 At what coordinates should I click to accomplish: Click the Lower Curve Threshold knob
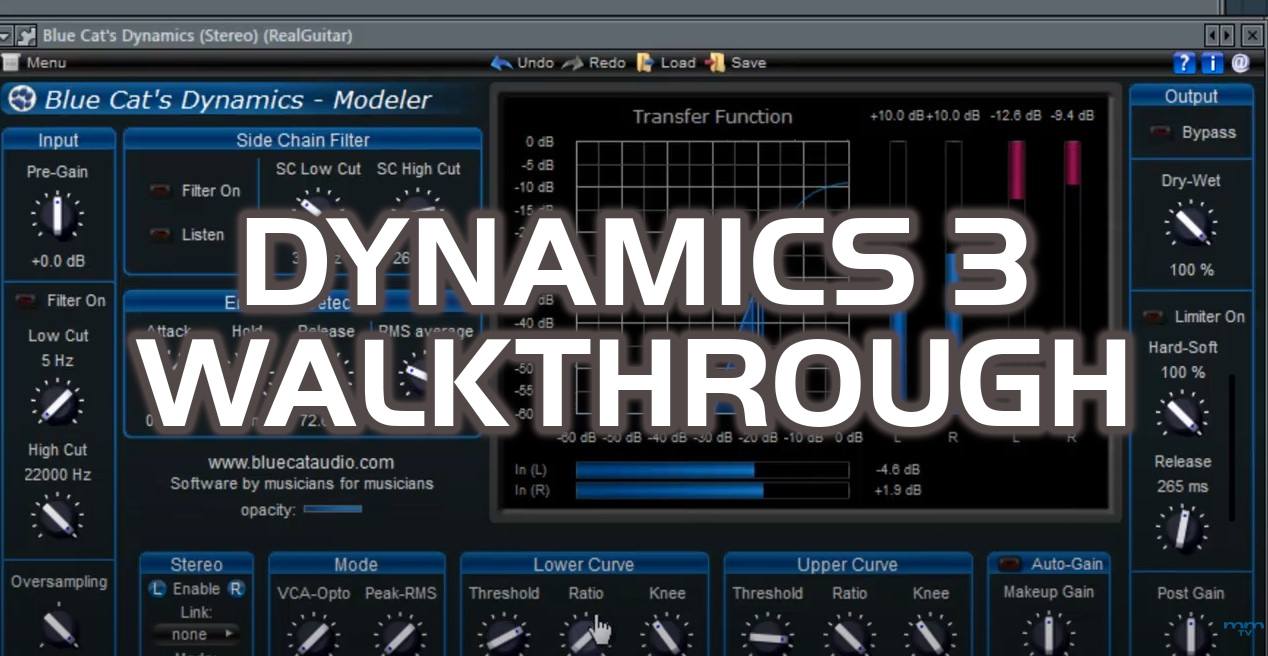pyautogui.click(x=503, y=636)
